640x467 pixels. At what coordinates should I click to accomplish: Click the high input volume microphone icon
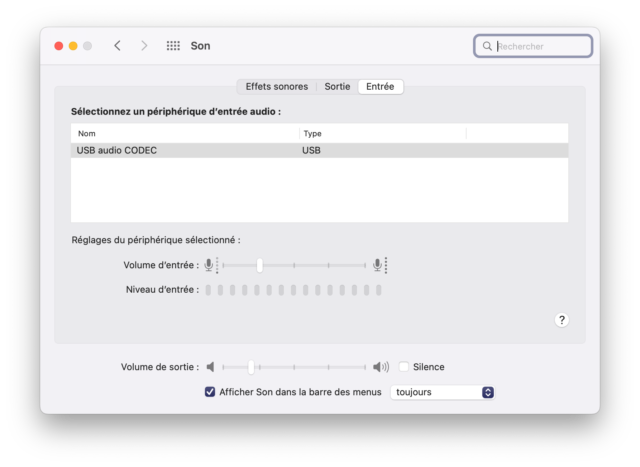coord(378,265)
